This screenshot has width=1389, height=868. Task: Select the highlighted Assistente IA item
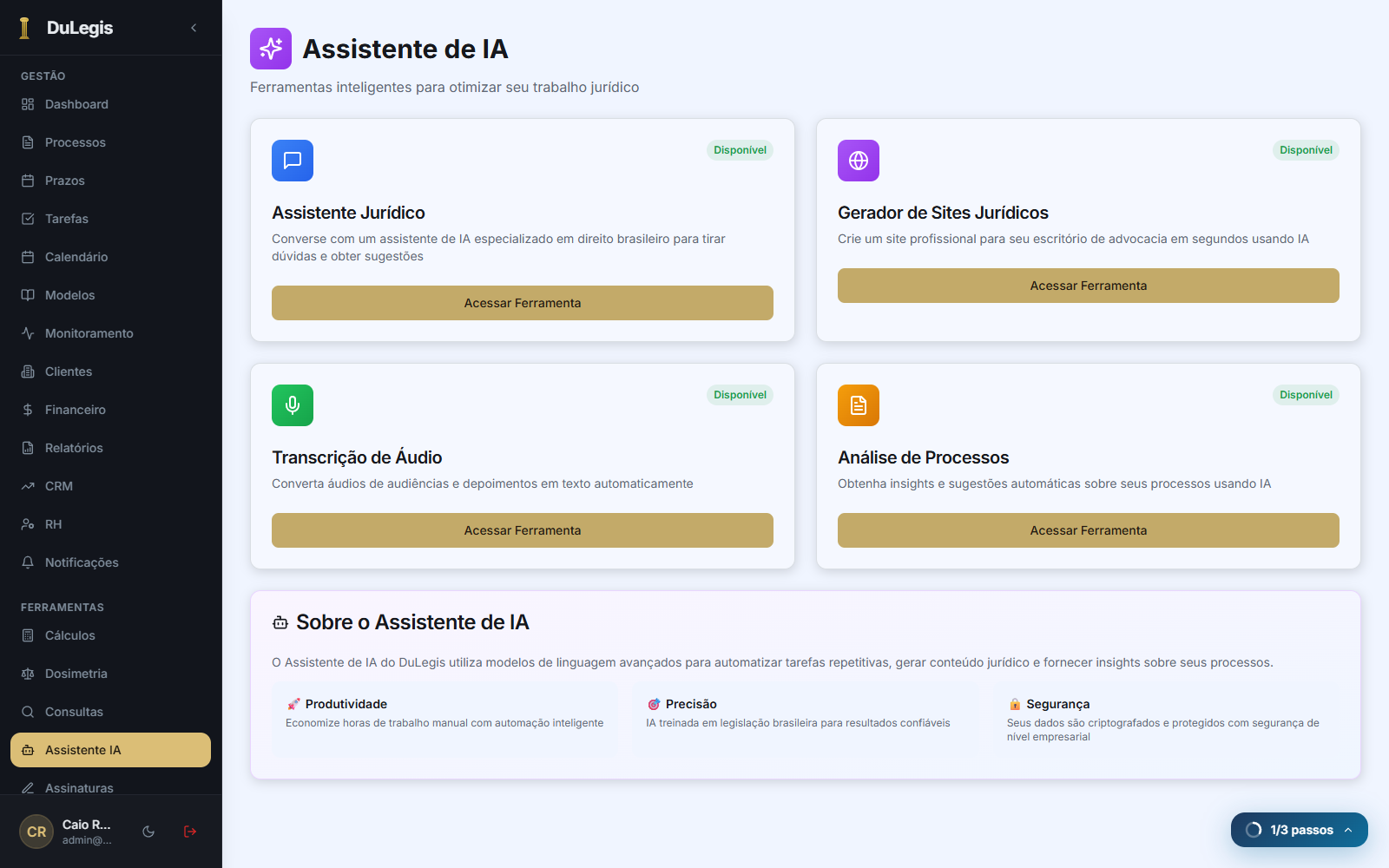[x=110, y=750]
